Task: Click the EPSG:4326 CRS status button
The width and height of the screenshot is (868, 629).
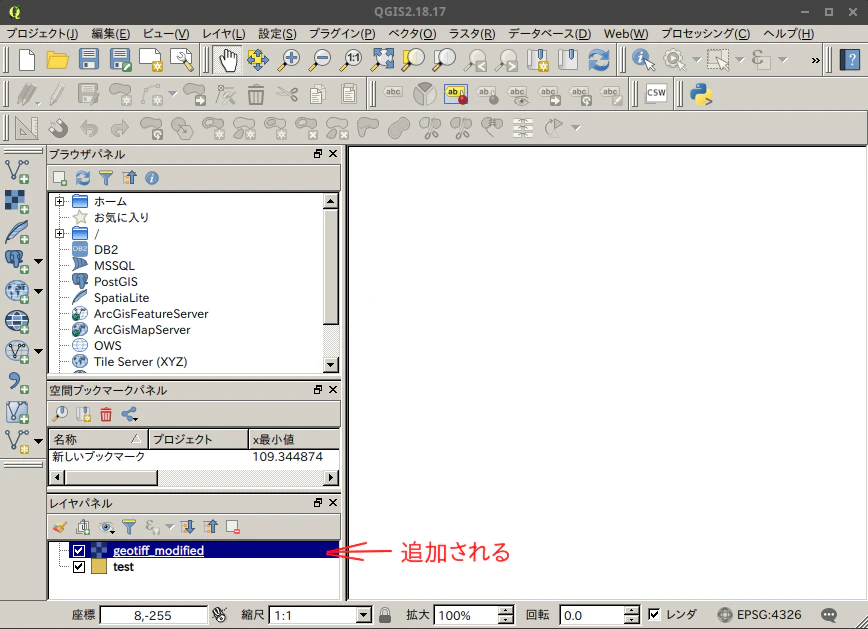Action: pyautogui.click(x=760, y=615)
